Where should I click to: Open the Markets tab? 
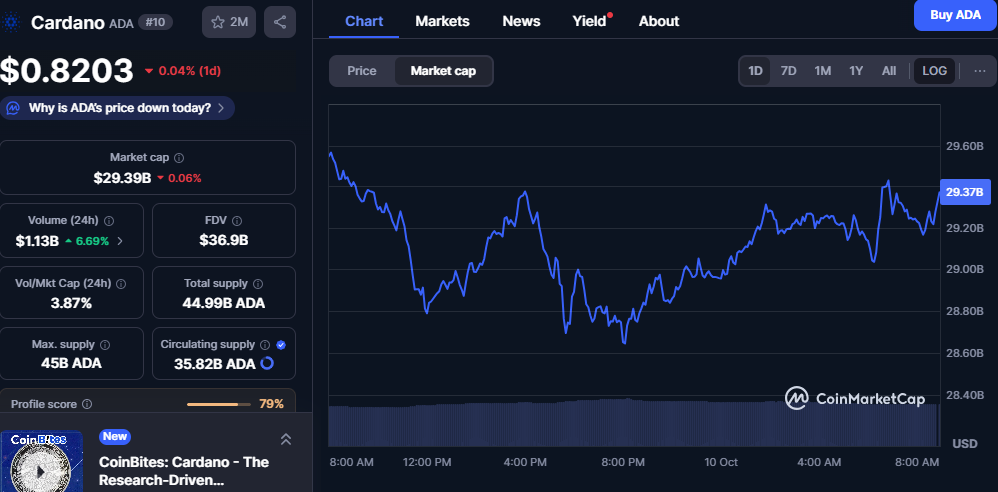[442, 21]
